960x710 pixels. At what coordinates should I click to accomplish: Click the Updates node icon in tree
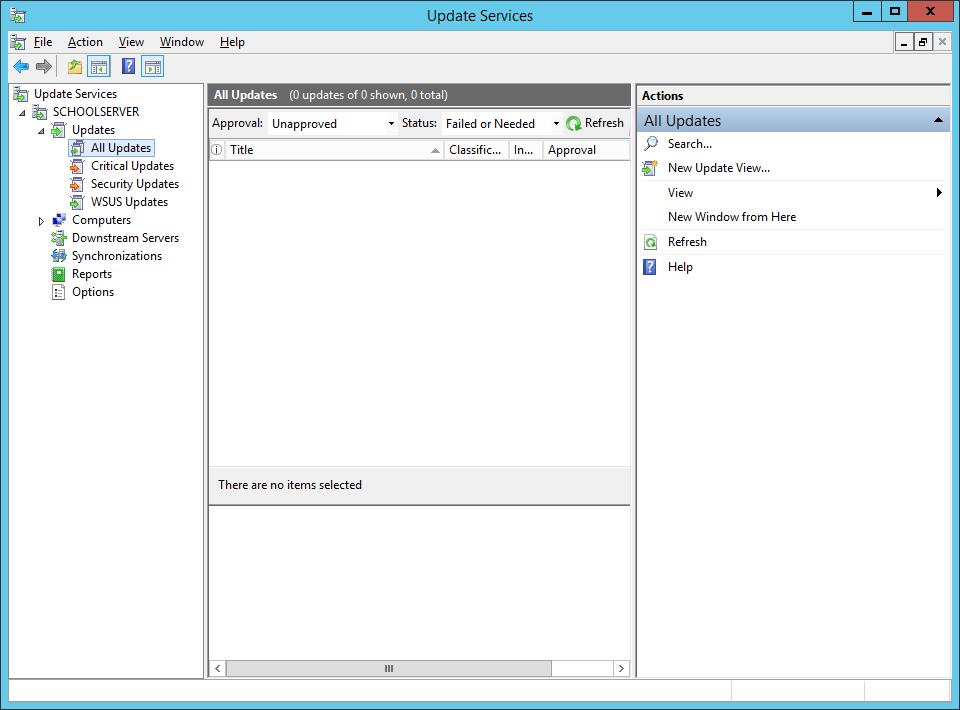[x=59, y=130]
